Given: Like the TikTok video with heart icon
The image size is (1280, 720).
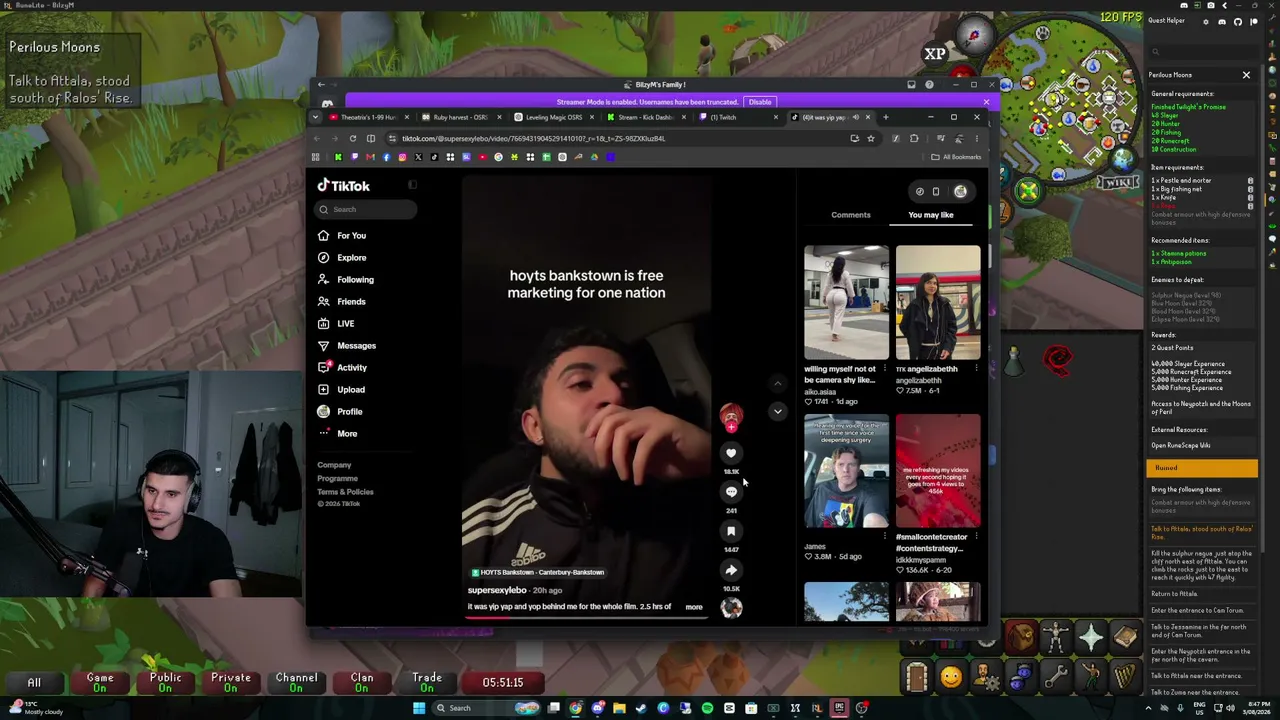Looking at the screenshot, I should (x=731, y=453).
